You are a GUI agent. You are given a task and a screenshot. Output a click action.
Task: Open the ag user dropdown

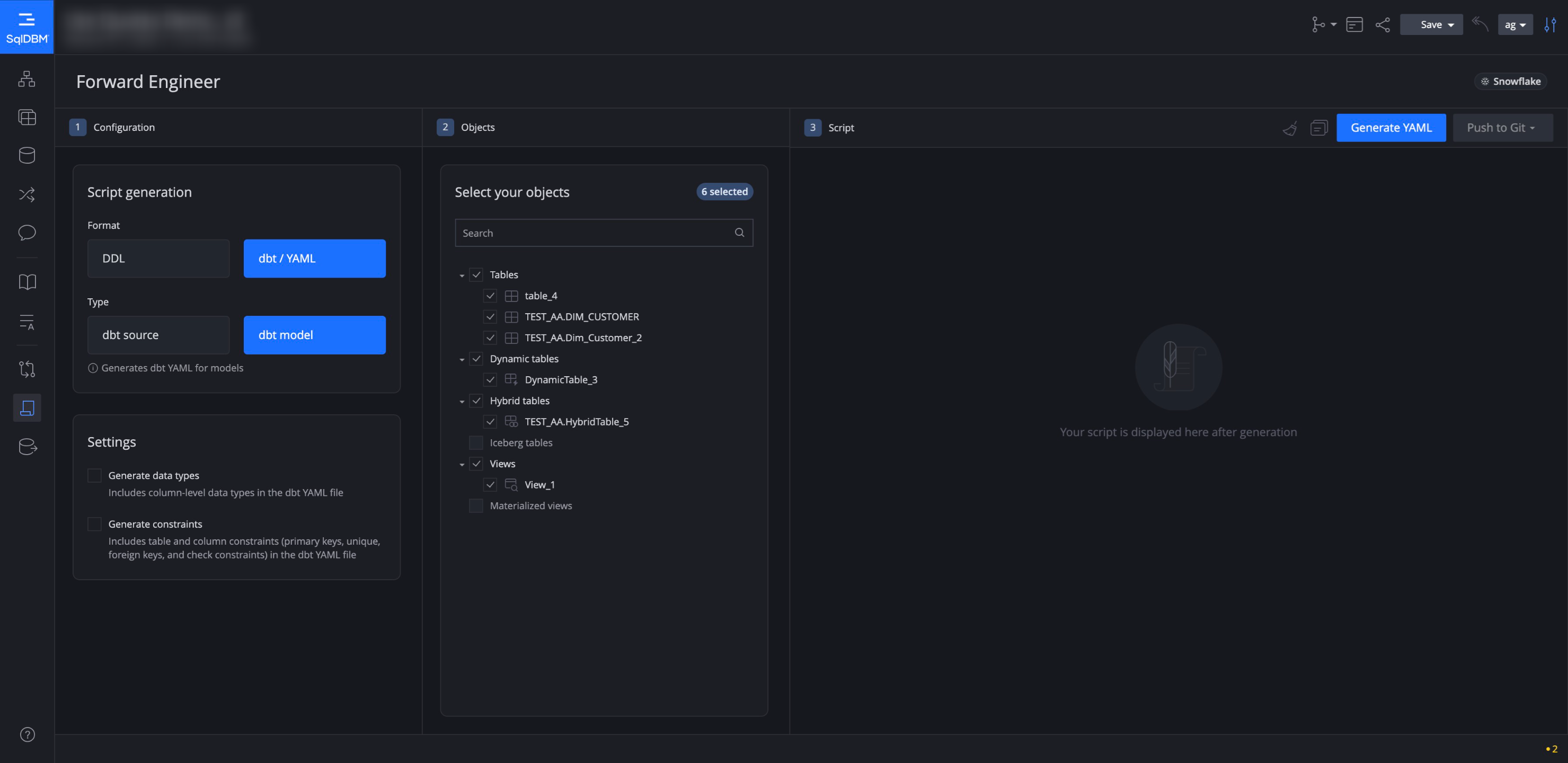click(1515, 24)
